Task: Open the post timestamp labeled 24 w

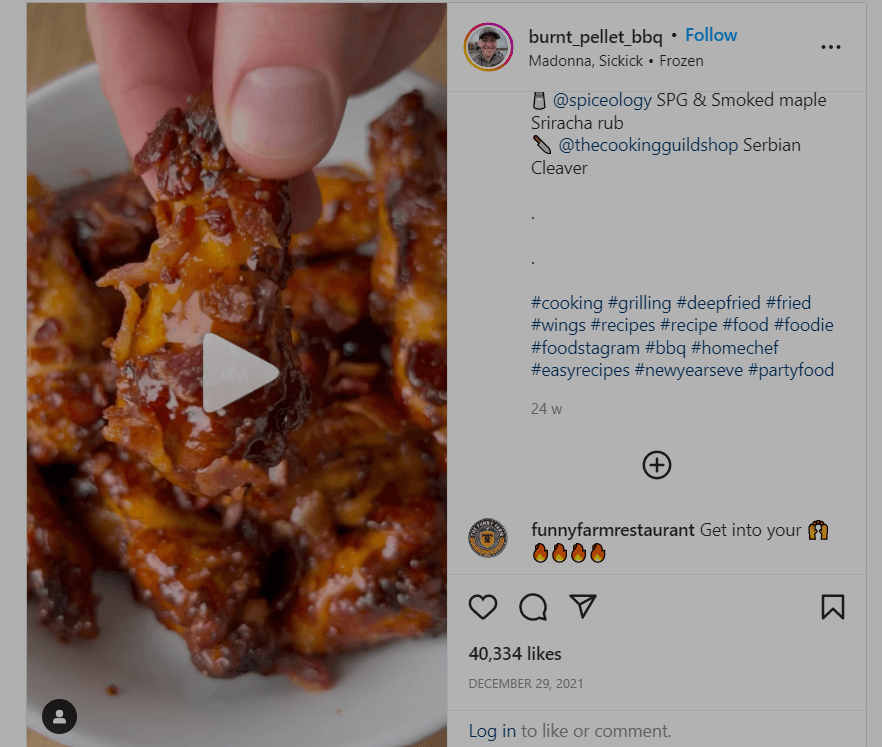Action: pyautogui.click(x=545, y=408)
